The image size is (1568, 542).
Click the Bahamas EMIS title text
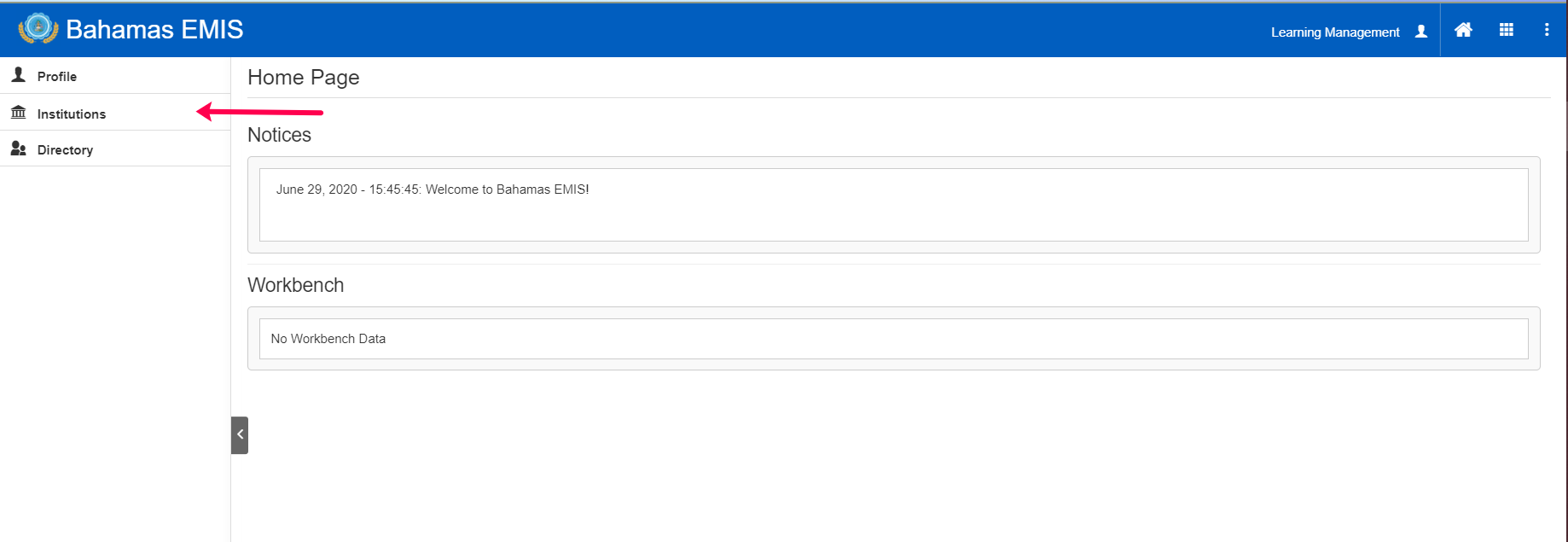154,30
